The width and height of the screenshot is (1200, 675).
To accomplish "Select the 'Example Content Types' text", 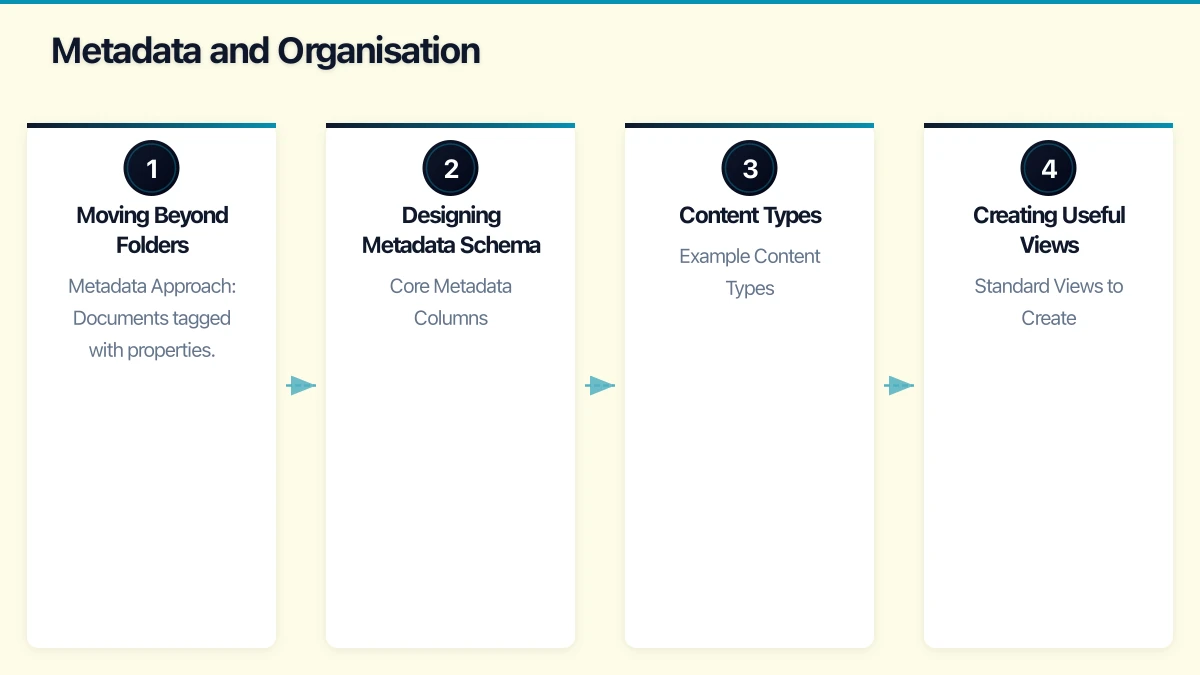I will pos(750,272).
